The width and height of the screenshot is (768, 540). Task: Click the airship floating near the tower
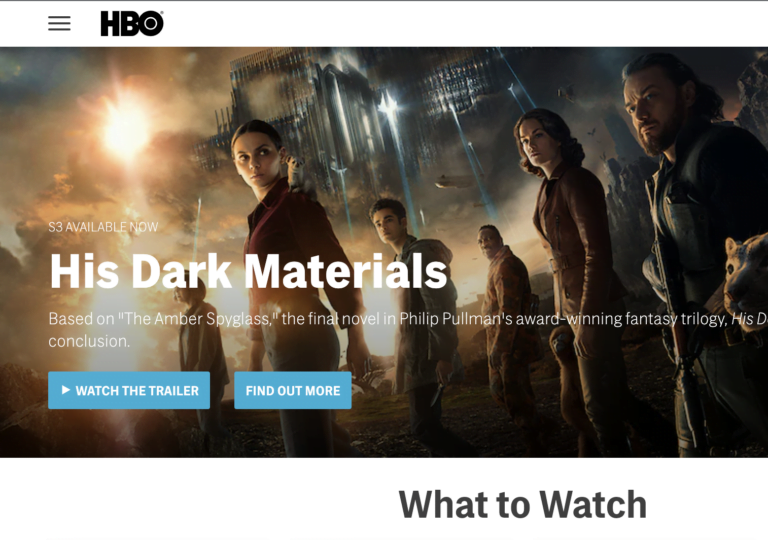(x=453, y=182)
